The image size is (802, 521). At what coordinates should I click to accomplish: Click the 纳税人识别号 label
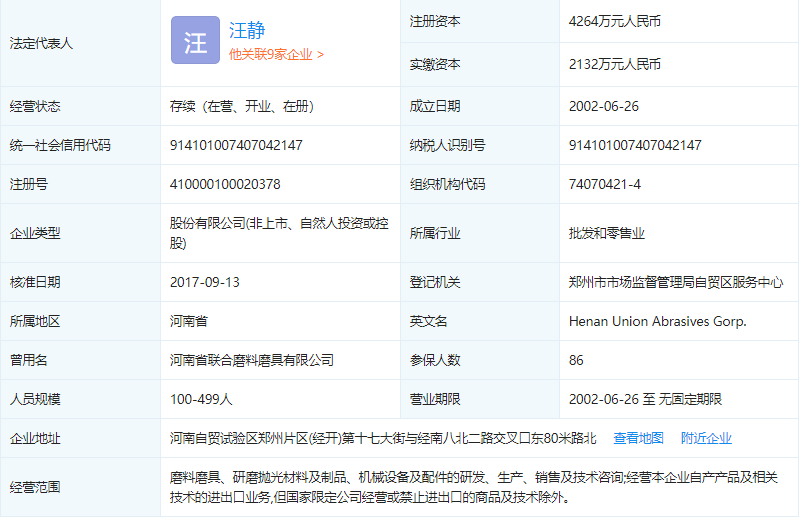(x=447, y=145)
